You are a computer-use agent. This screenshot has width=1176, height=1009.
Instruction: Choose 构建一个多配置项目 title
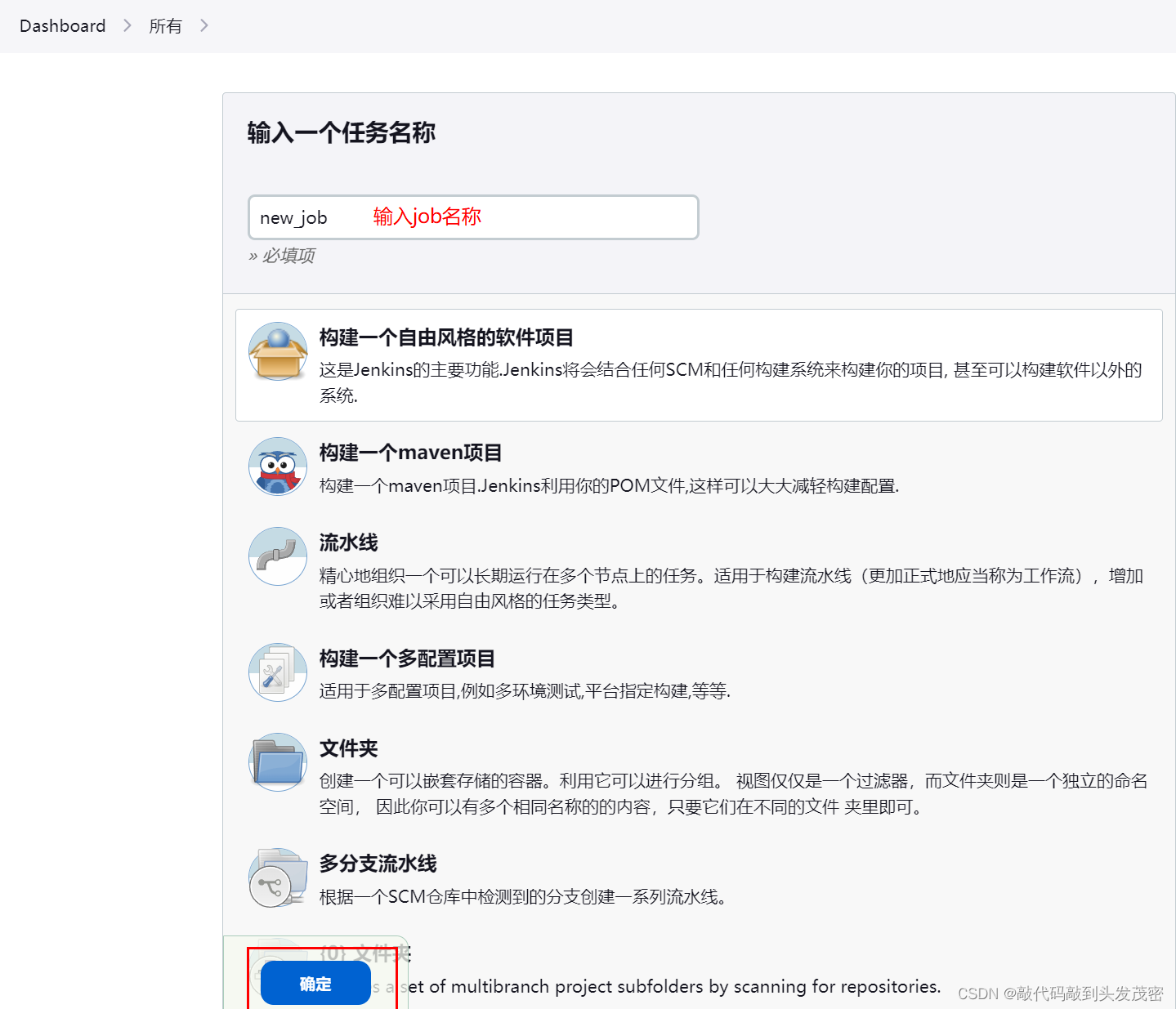click(407, 659)
